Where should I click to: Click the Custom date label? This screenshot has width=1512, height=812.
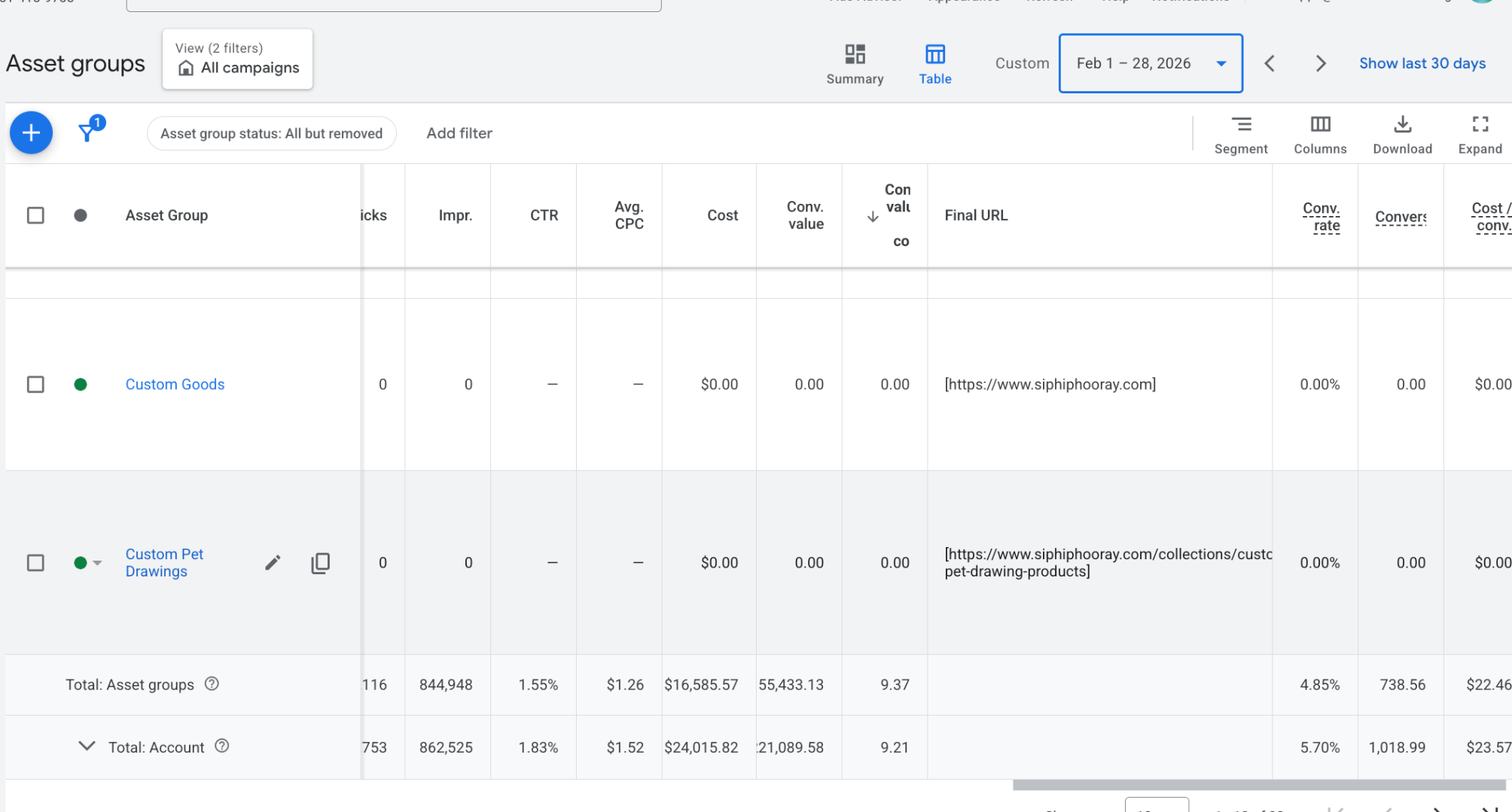point(1022,63)
